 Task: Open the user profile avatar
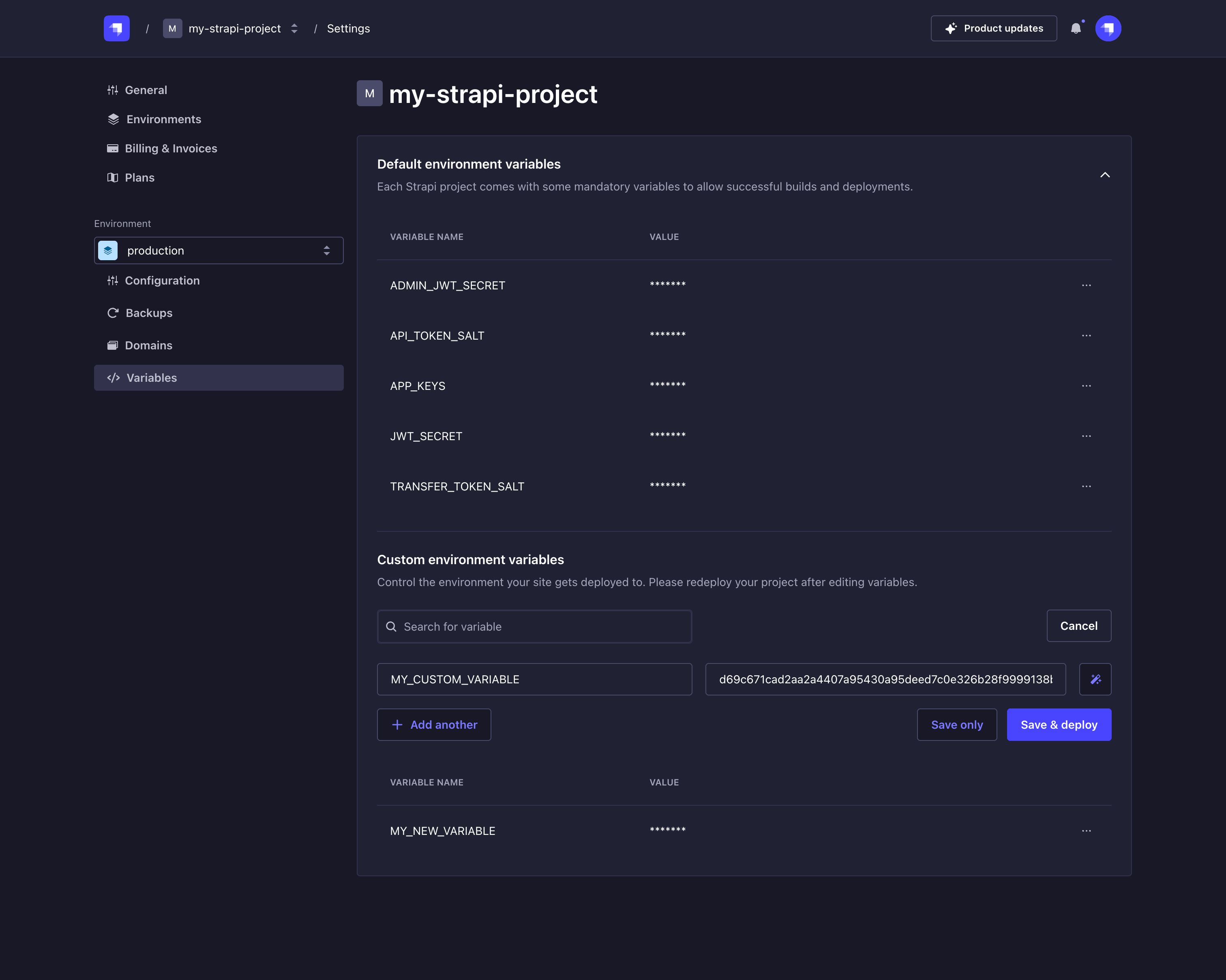pos(1108,28)
